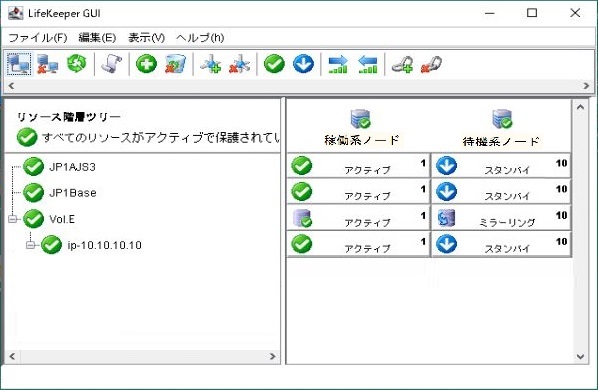Click the 稼働系ノード server icon

click(360, 119)
